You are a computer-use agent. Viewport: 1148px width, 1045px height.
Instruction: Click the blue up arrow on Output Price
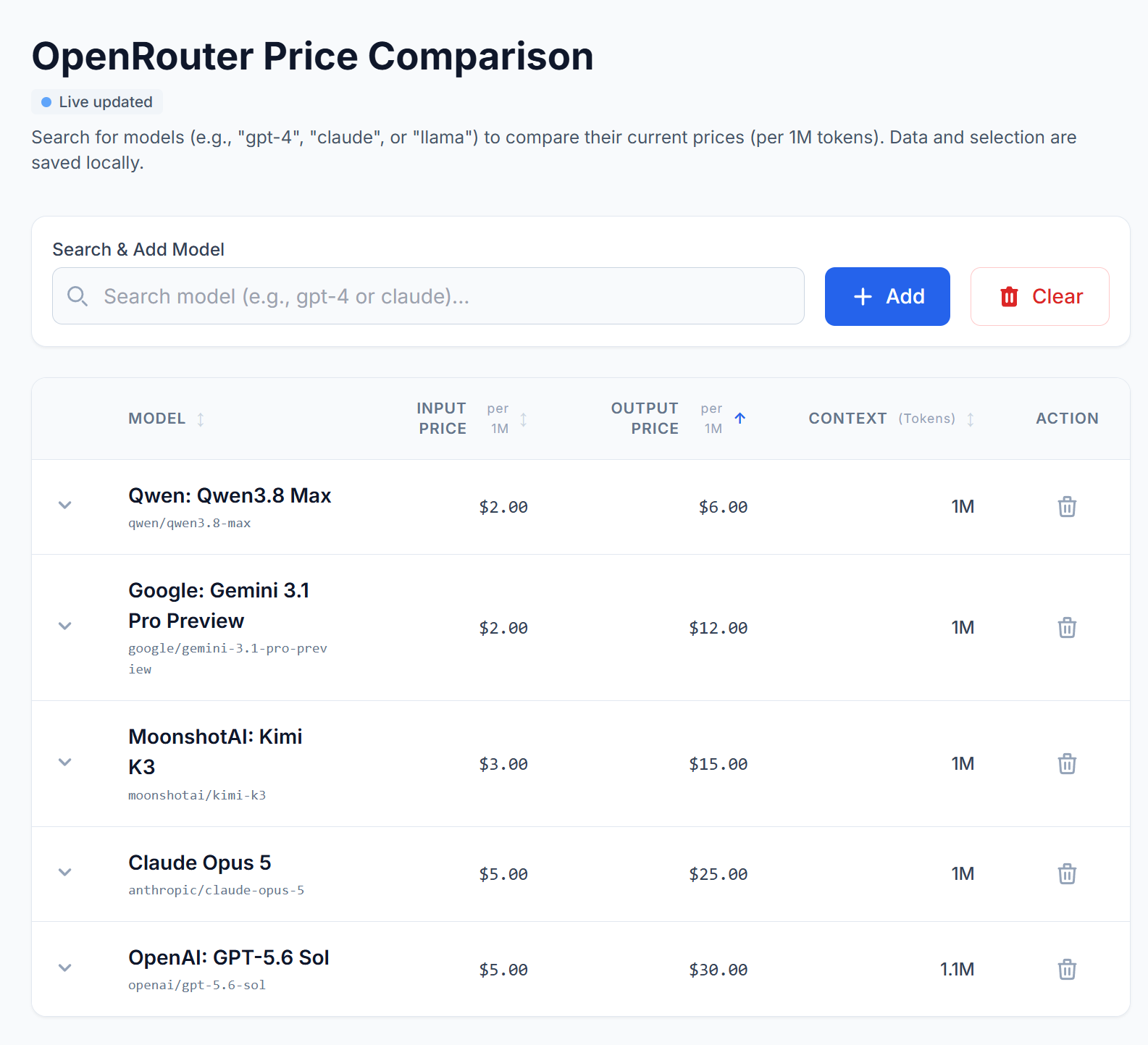(x=740, y=418)
